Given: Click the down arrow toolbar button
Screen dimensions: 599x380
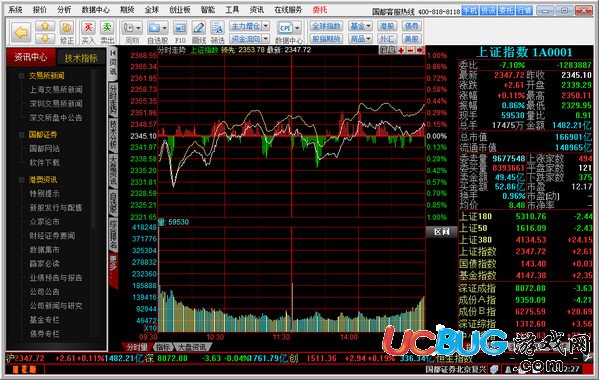Looking at the screenshot, I should [45, 38].
